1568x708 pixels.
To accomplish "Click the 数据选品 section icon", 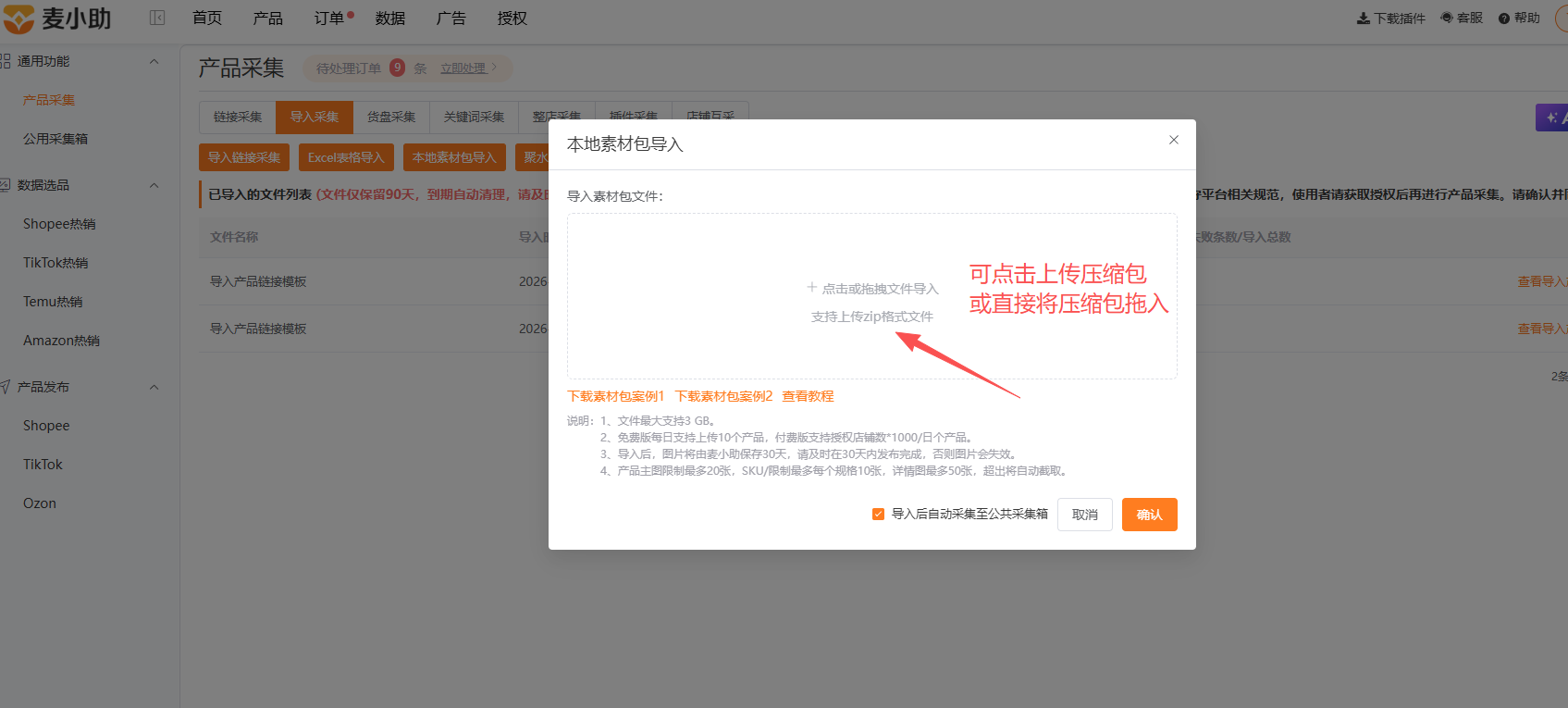I will pos(5,185).
